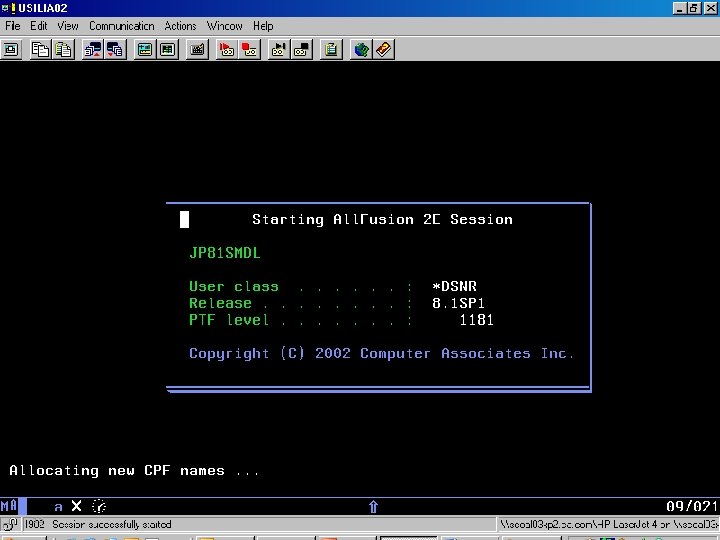Click the Copyright 2002 Computer Associates line

(x=382, y=353)
